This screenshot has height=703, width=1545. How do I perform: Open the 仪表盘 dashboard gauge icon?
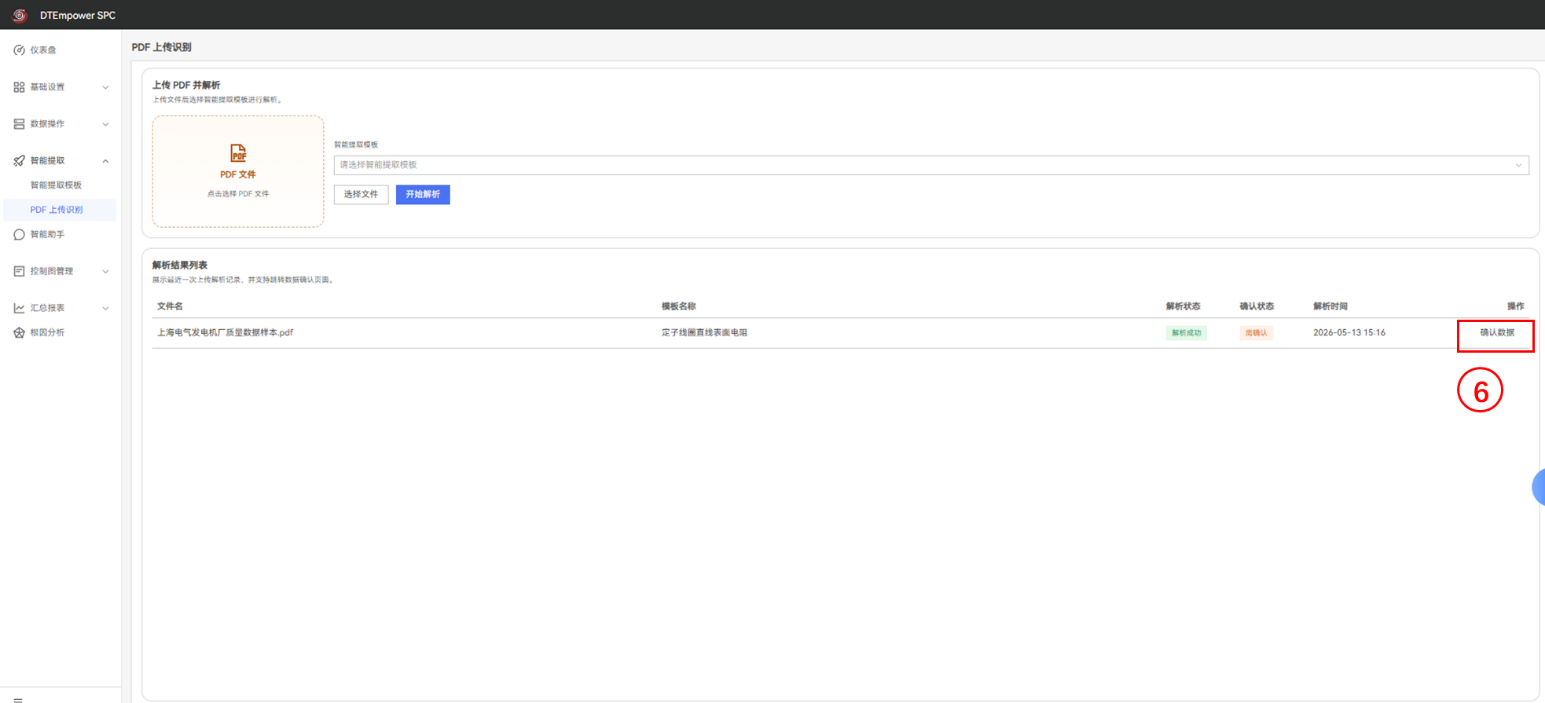click(x=19, y=50)
